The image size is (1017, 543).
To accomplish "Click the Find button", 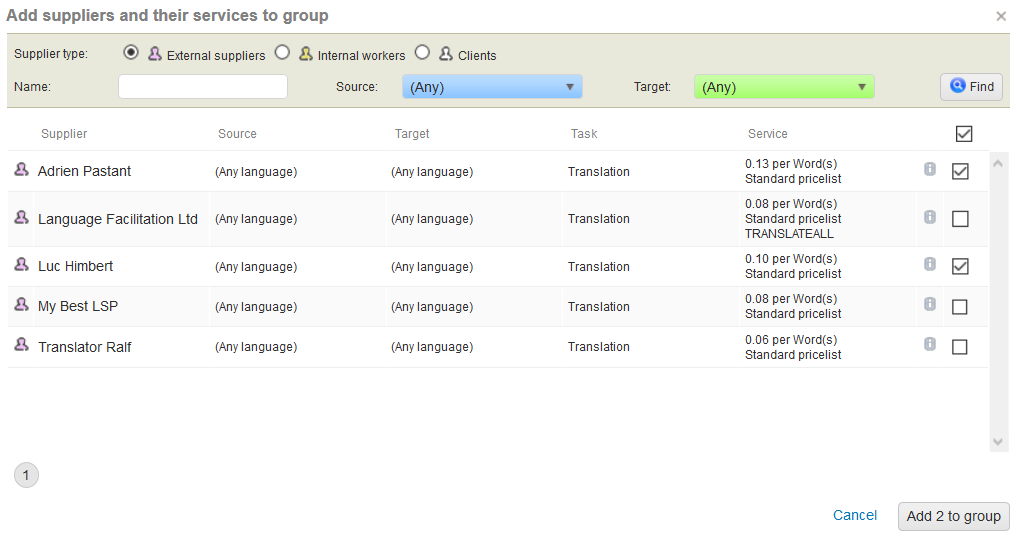I will (x=971, y=87).
